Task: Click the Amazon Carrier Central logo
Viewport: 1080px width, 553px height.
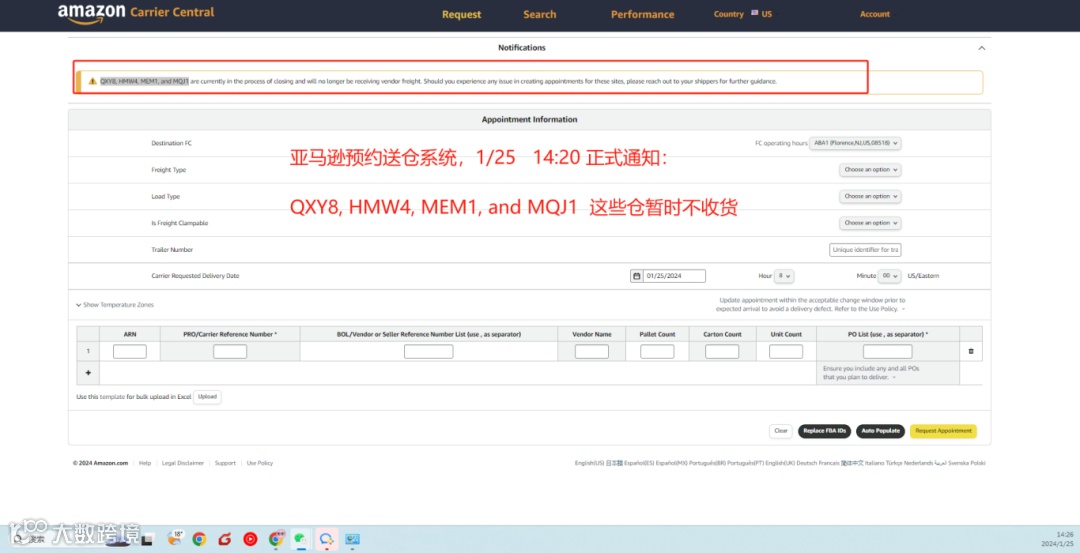Action: (x=136, y=14)
